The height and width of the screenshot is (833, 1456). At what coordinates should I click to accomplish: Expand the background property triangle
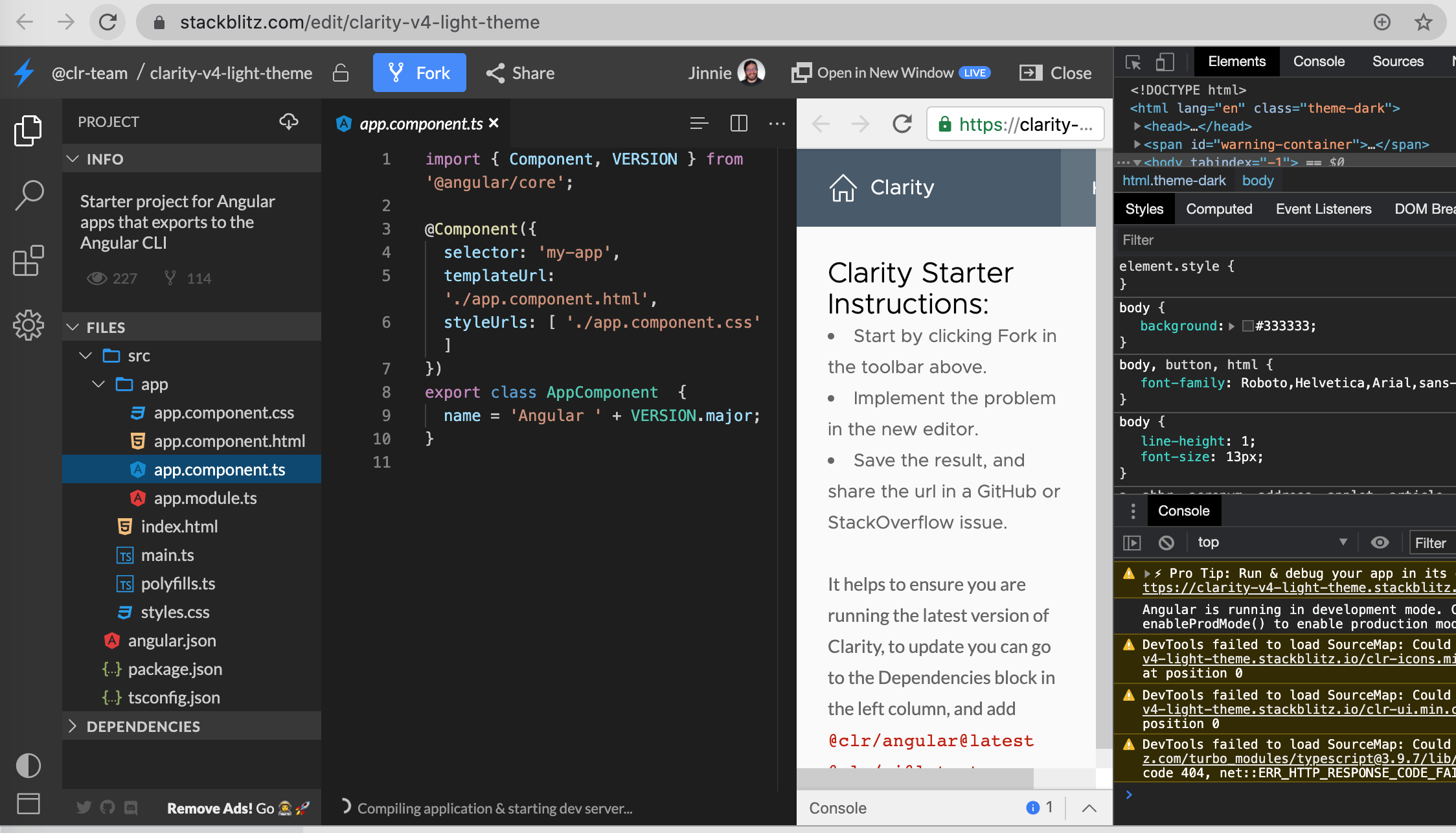[x=1231, y=326]
